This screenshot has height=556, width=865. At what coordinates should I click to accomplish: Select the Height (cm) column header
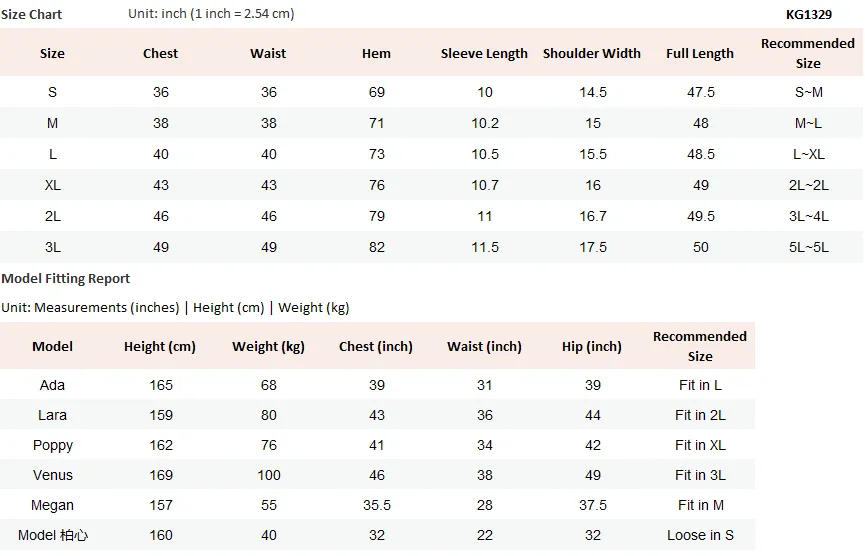[160, 346]
